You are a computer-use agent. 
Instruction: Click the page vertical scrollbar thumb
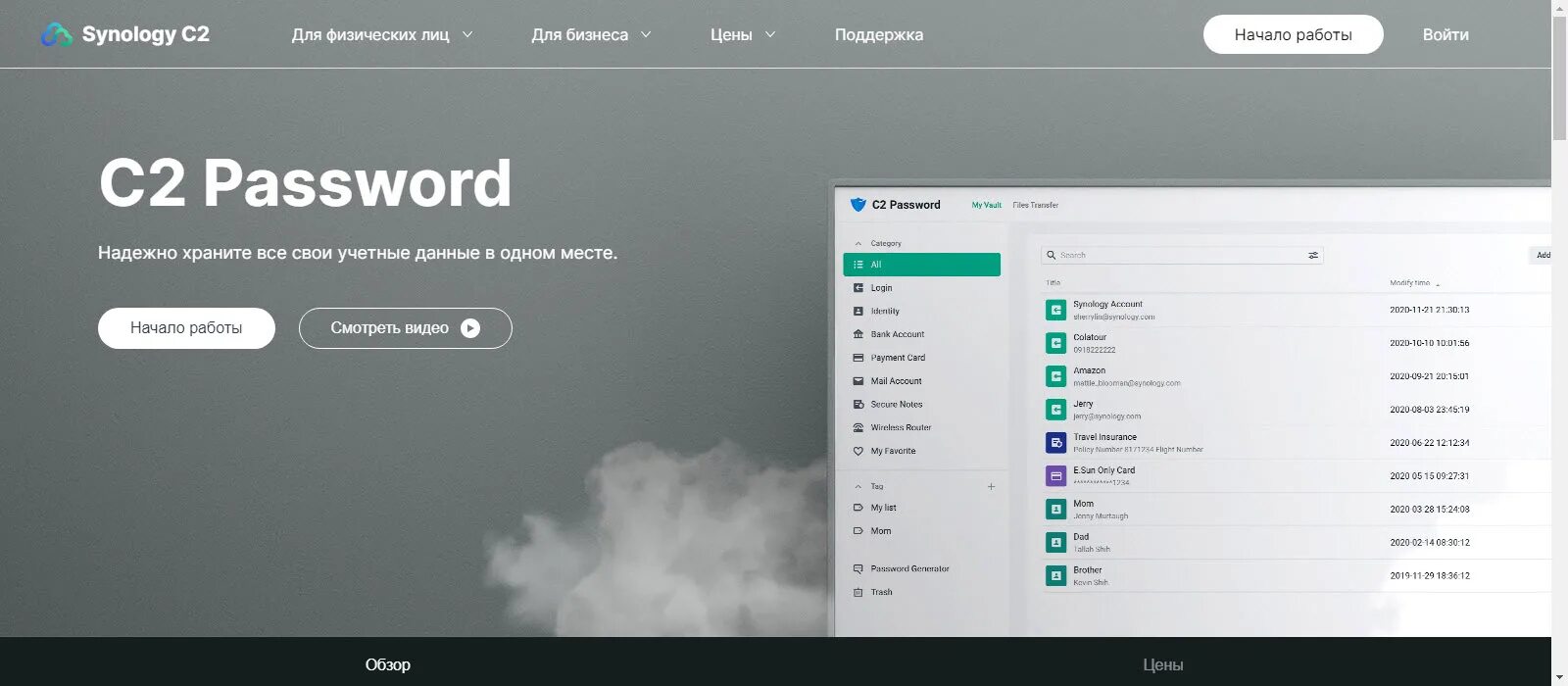coord(1559,78)
